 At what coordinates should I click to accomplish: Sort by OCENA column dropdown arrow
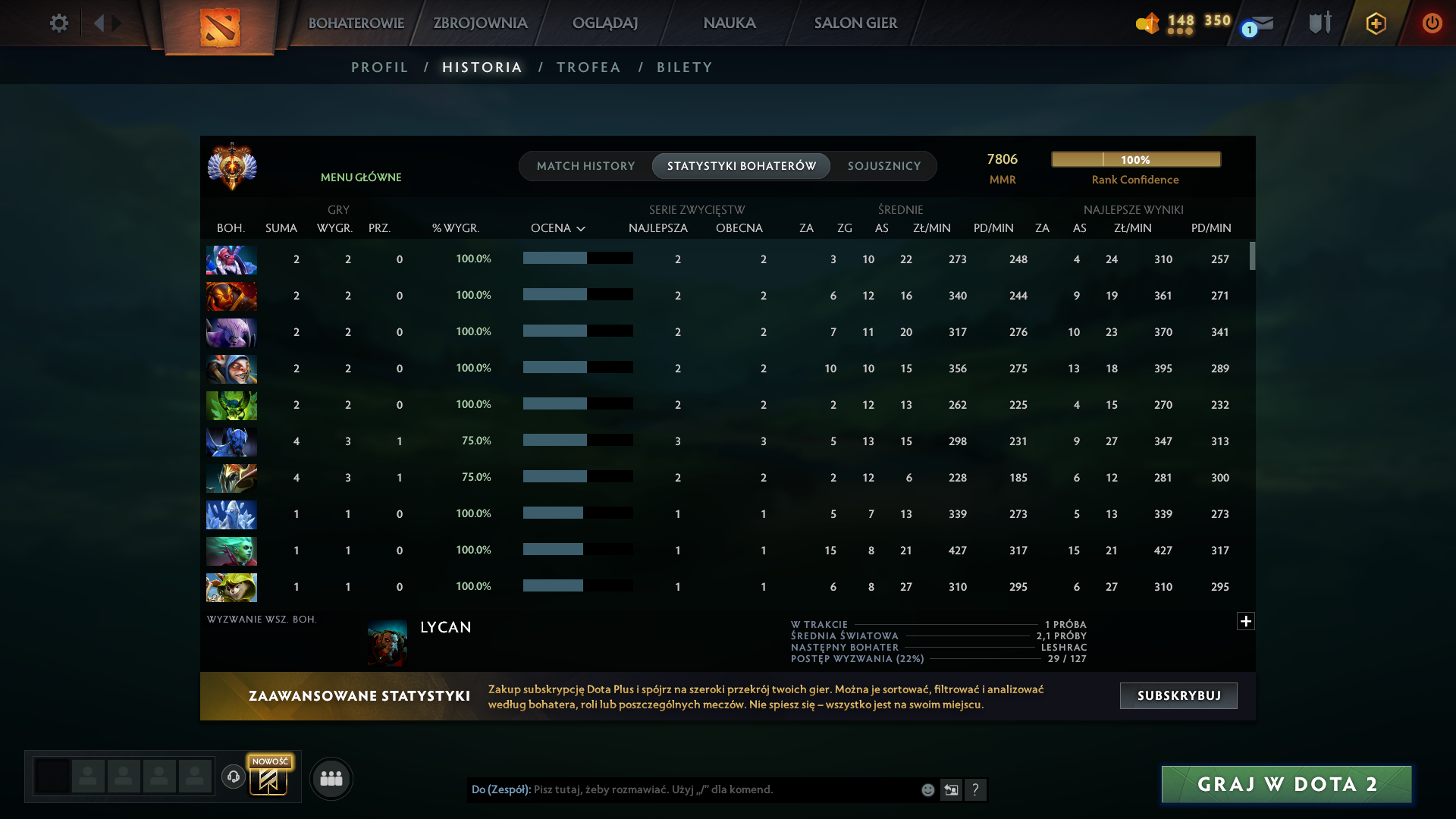click(x=581, y=228)
